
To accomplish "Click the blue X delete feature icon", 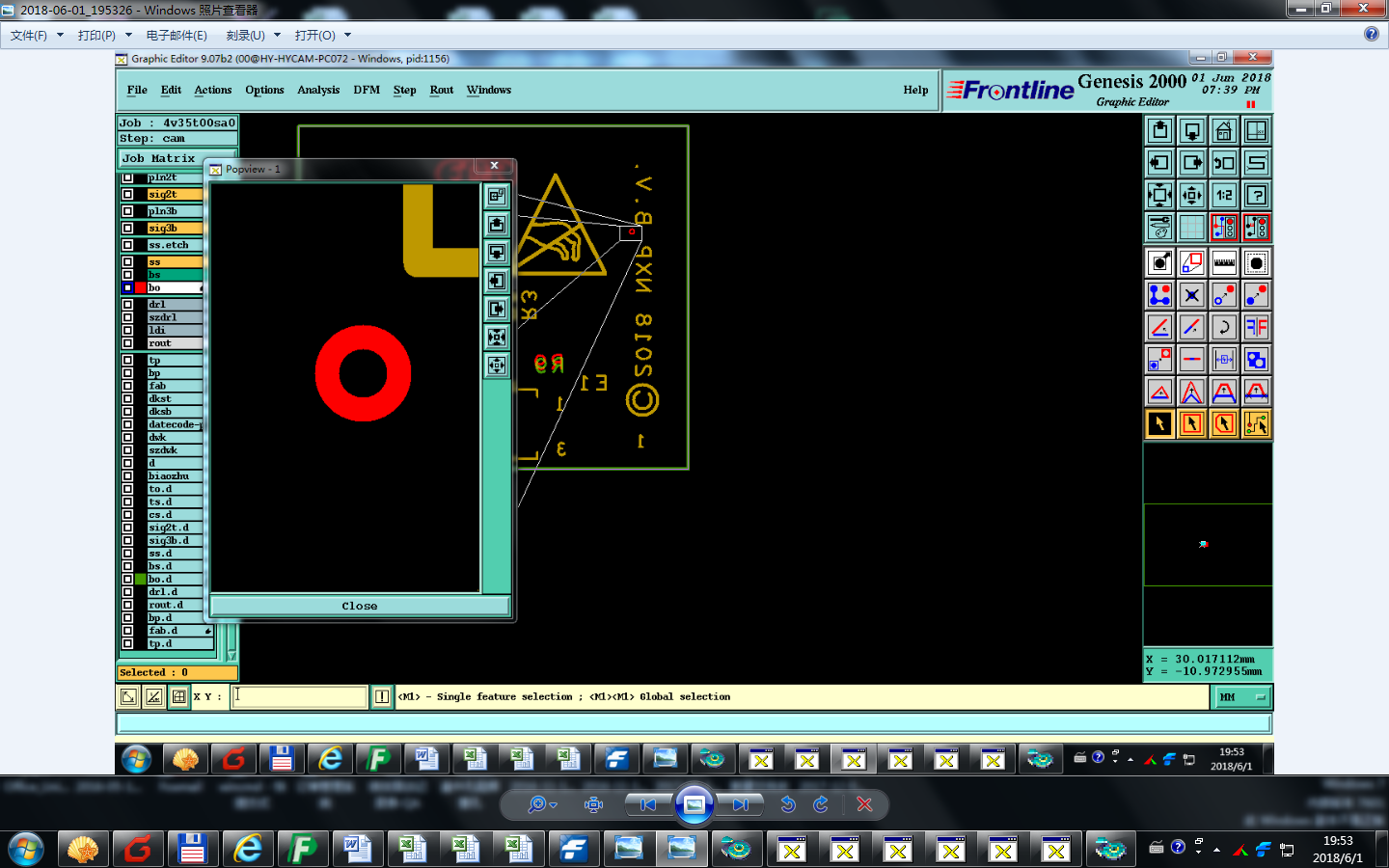I will [1192, 295].
